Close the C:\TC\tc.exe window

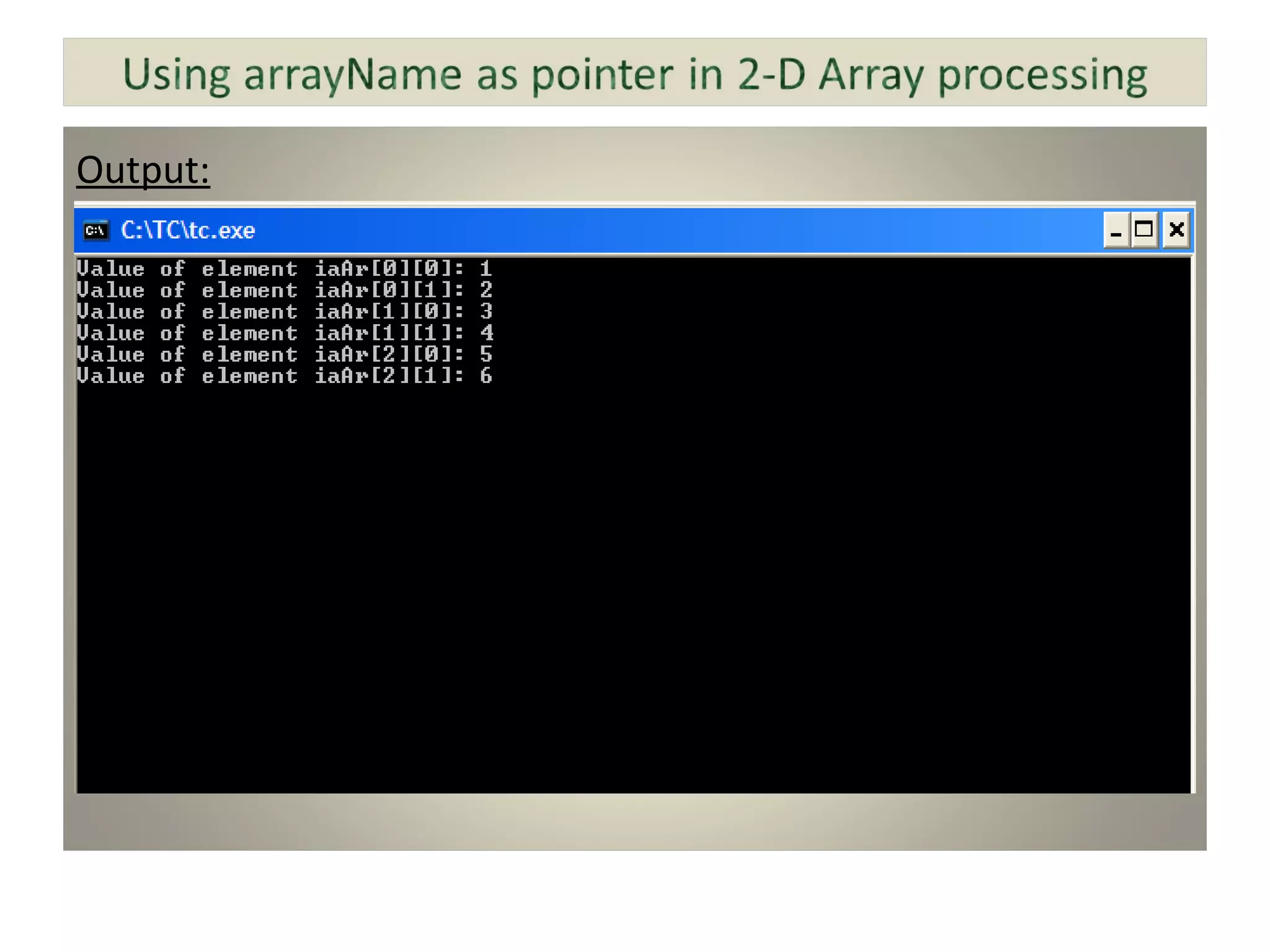[x=1176, y=231]
